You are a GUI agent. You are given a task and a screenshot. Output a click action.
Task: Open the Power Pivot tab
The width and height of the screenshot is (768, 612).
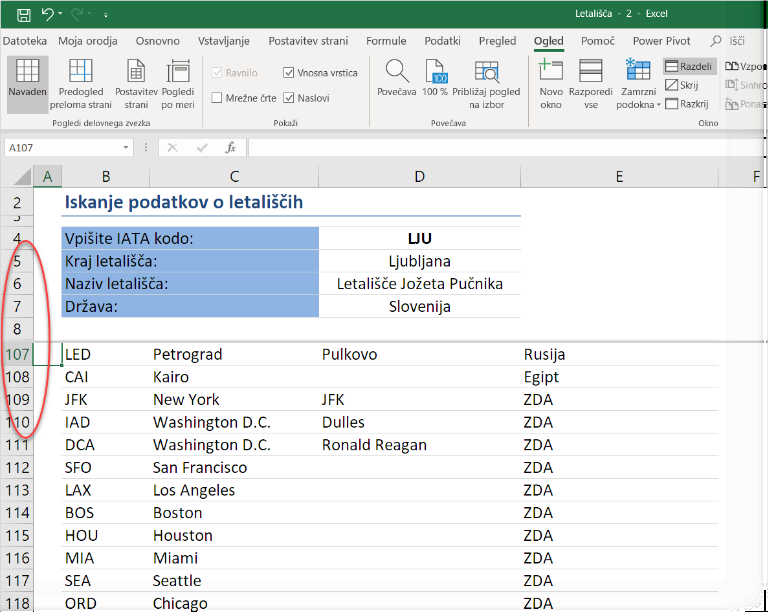(x=661, y=41)
